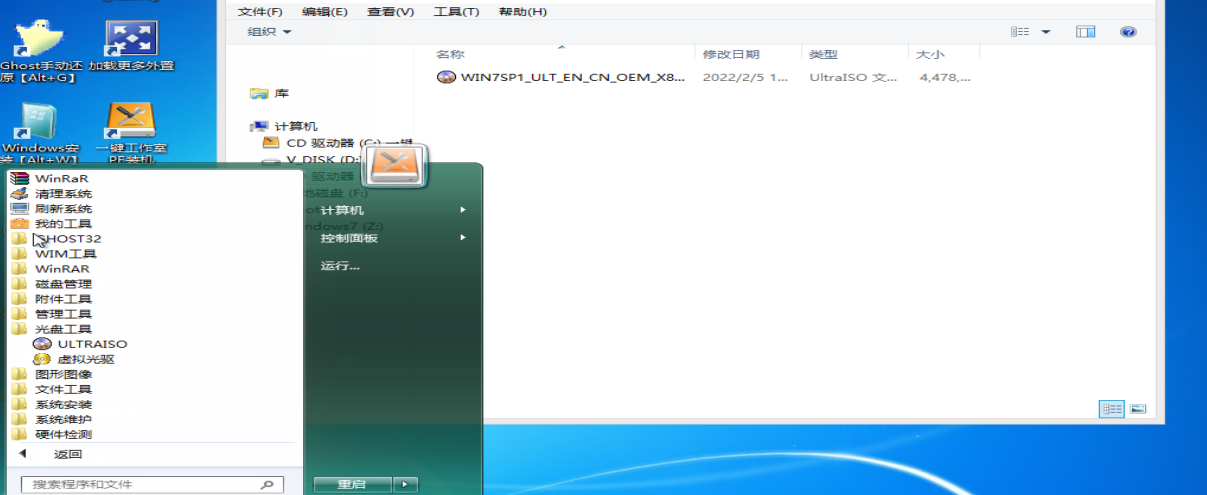This screenshot has height=495, width=1207.
Task: Click the start menu search magnifier icon
Action: click(x=267, y=484)
